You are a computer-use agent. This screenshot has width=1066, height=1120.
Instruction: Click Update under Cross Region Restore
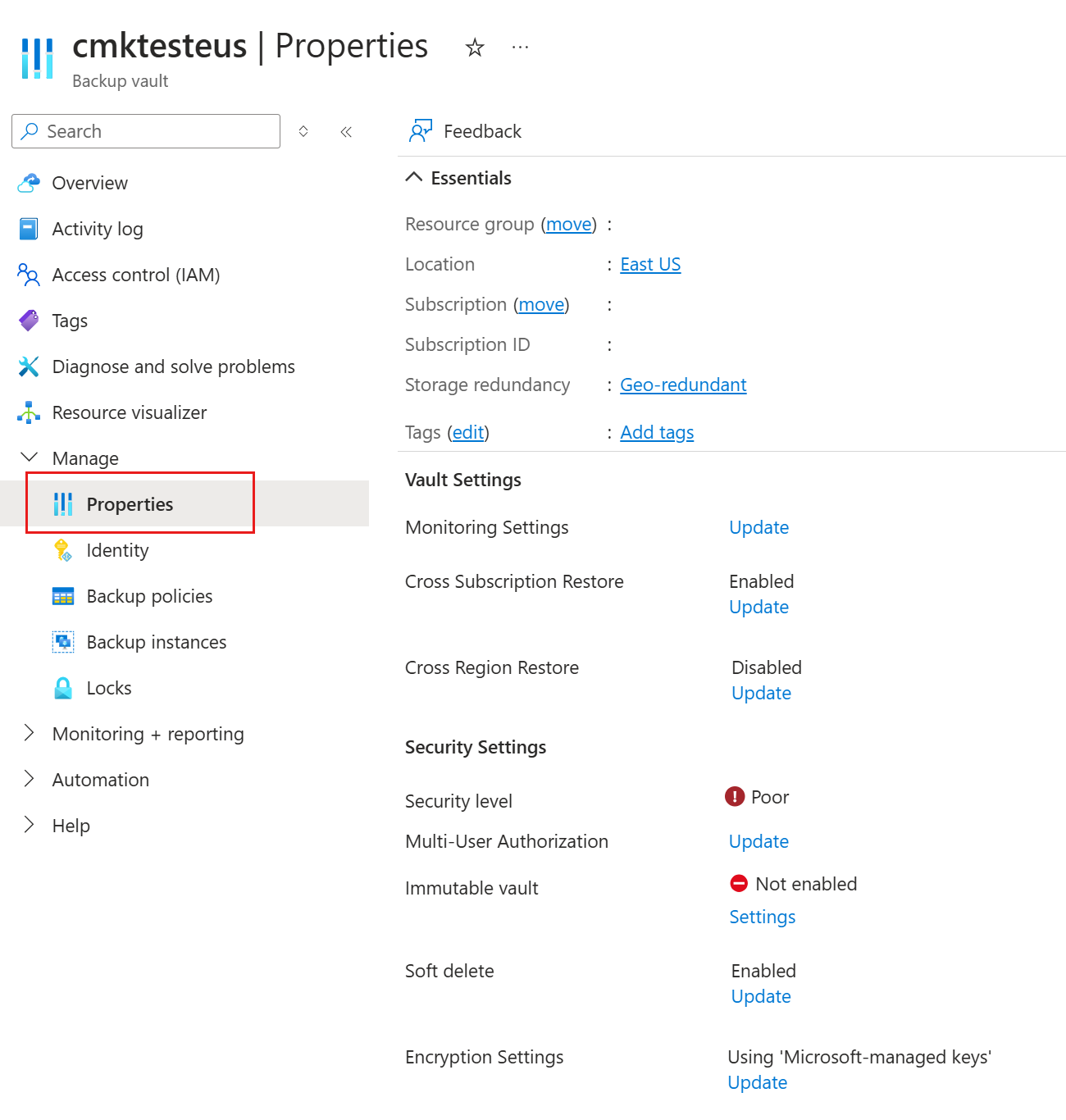point(761,693)
